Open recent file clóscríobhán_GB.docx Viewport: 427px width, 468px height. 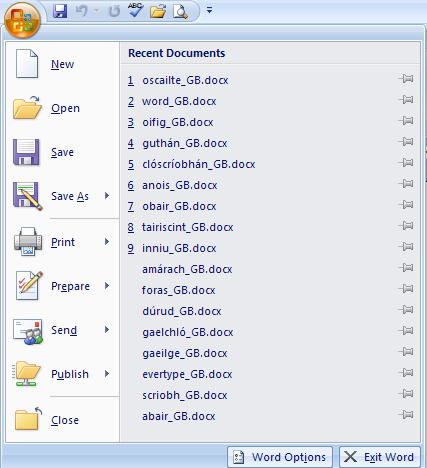click(x=199, y=164)
